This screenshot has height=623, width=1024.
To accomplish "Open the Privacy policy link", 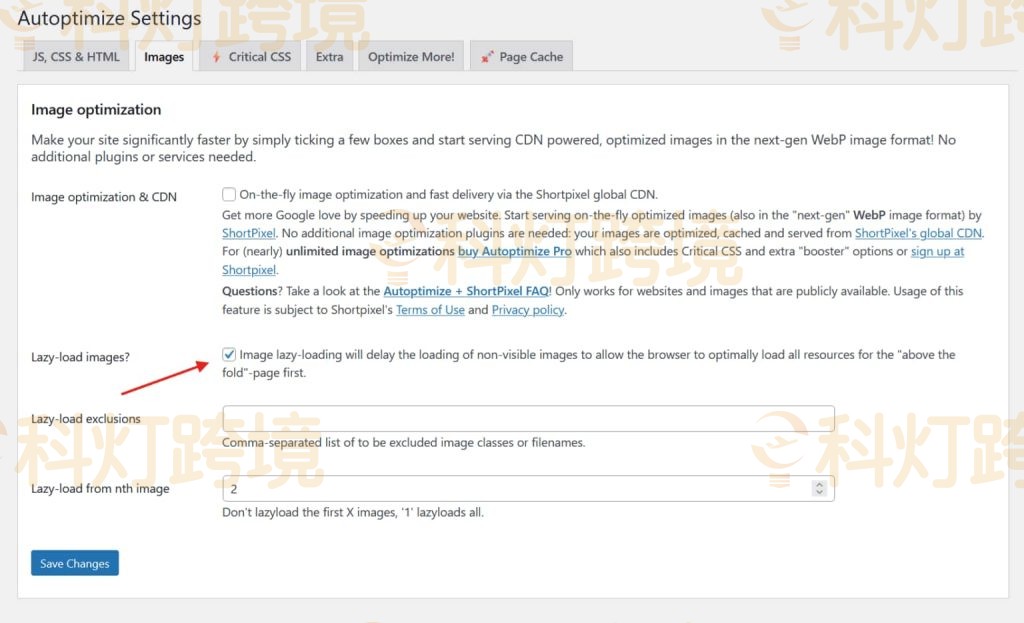I will pos(528,310).
